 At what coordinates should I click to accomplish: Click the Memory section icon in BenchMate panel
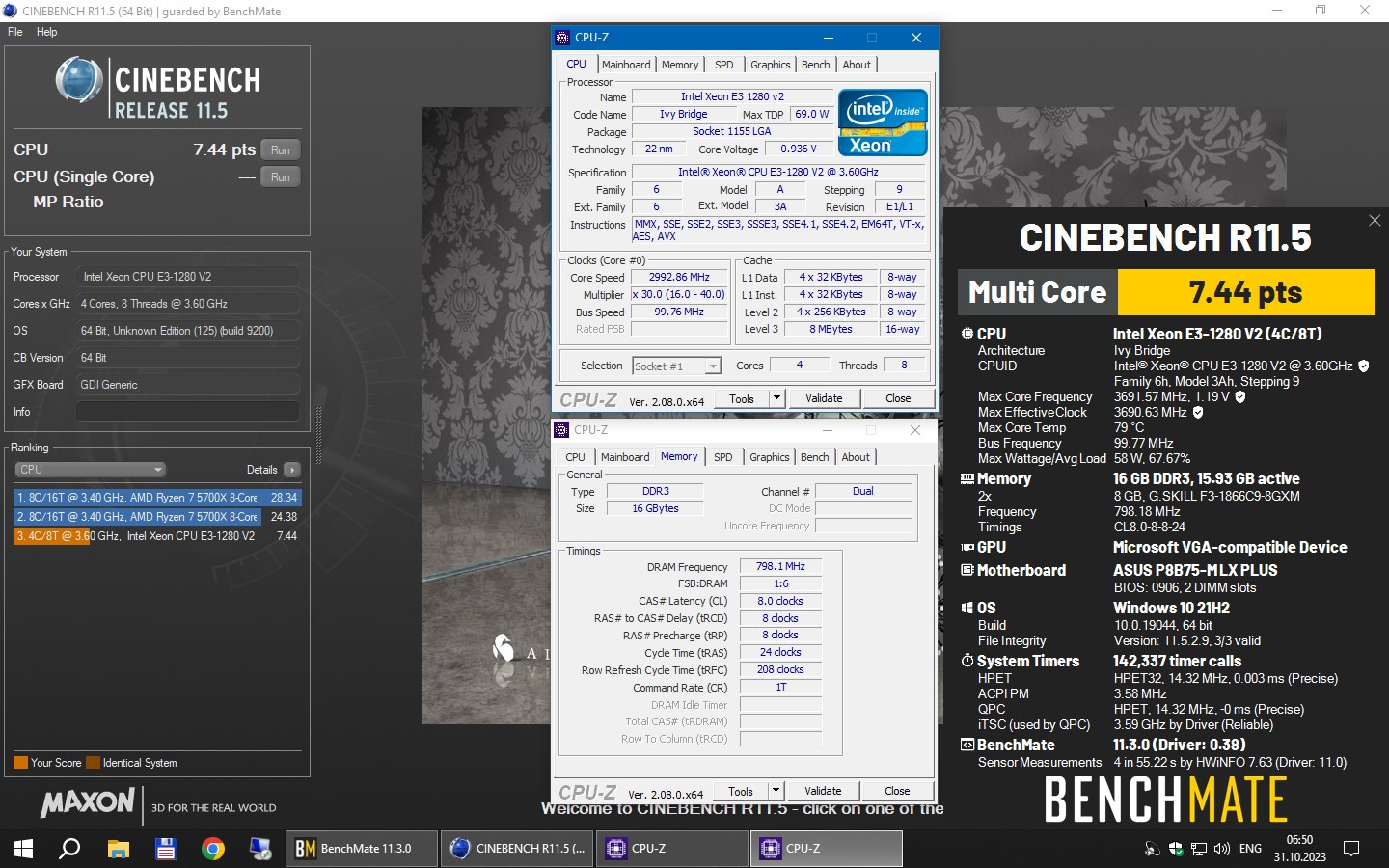point(967,478)
